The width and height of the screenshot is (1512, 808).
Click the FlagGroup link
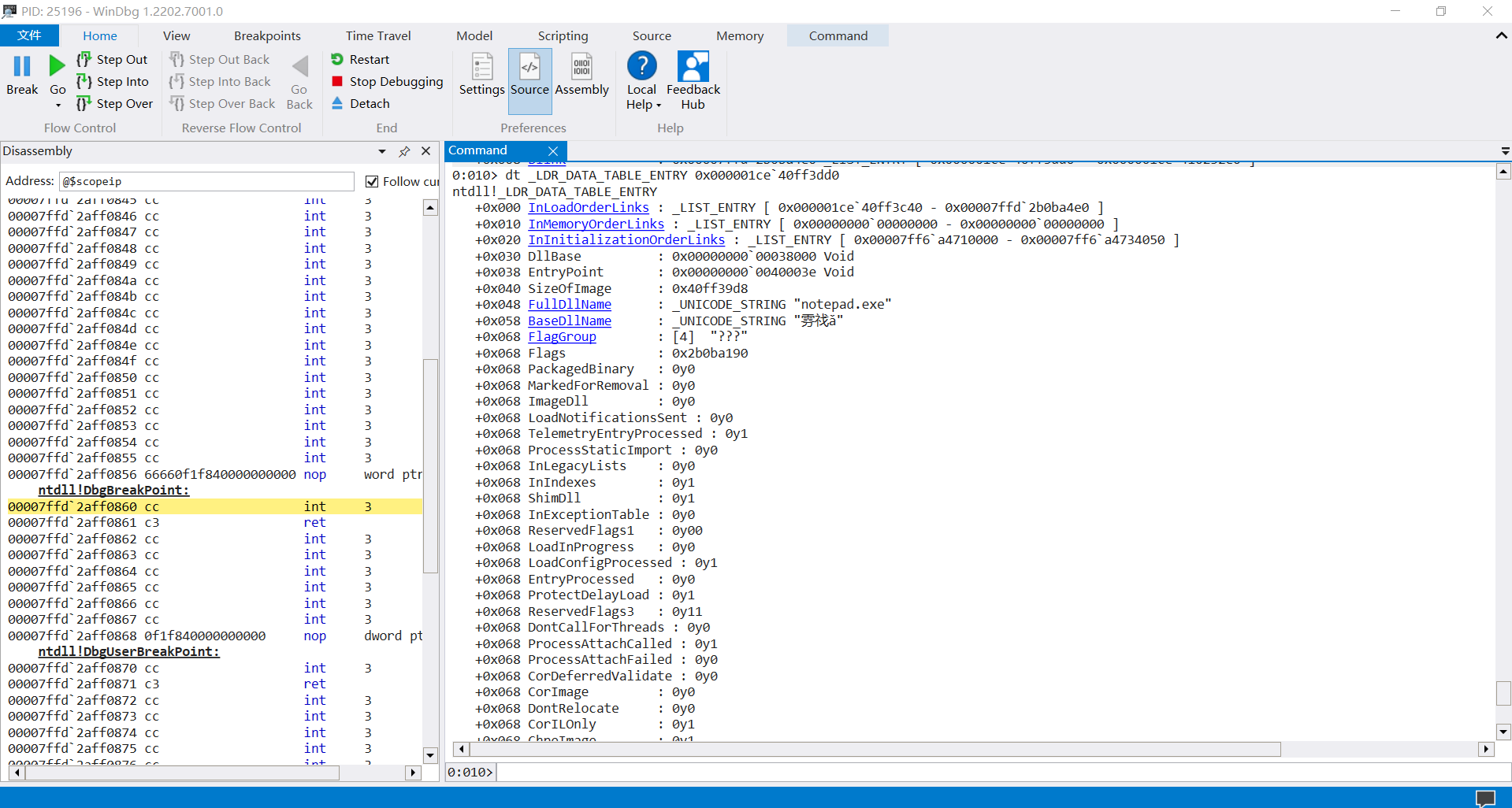point(562,336)
